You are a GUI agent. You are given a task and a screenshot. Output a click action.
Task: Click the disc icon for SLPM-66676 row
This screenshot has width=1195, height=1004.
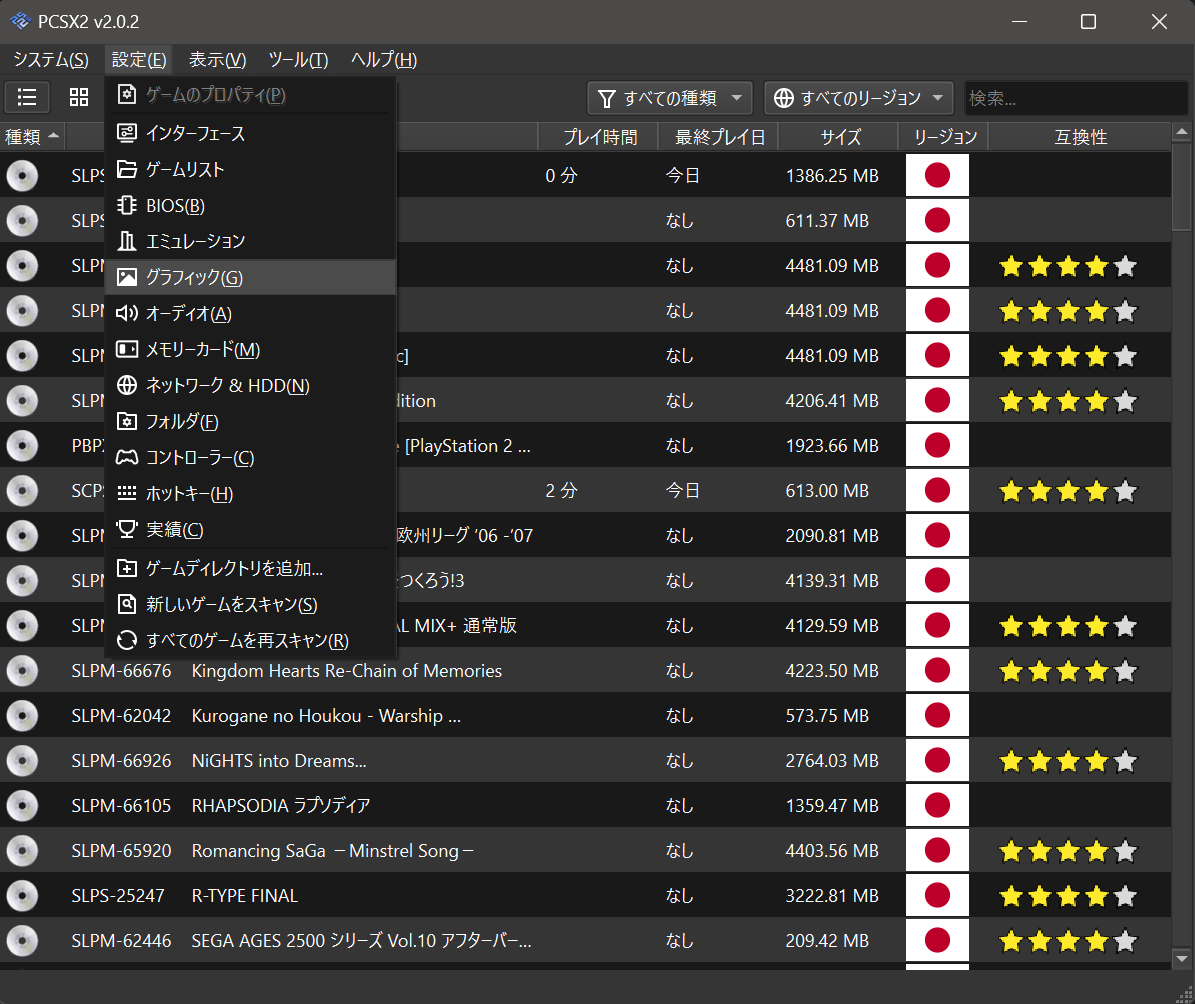click(22, 671)
